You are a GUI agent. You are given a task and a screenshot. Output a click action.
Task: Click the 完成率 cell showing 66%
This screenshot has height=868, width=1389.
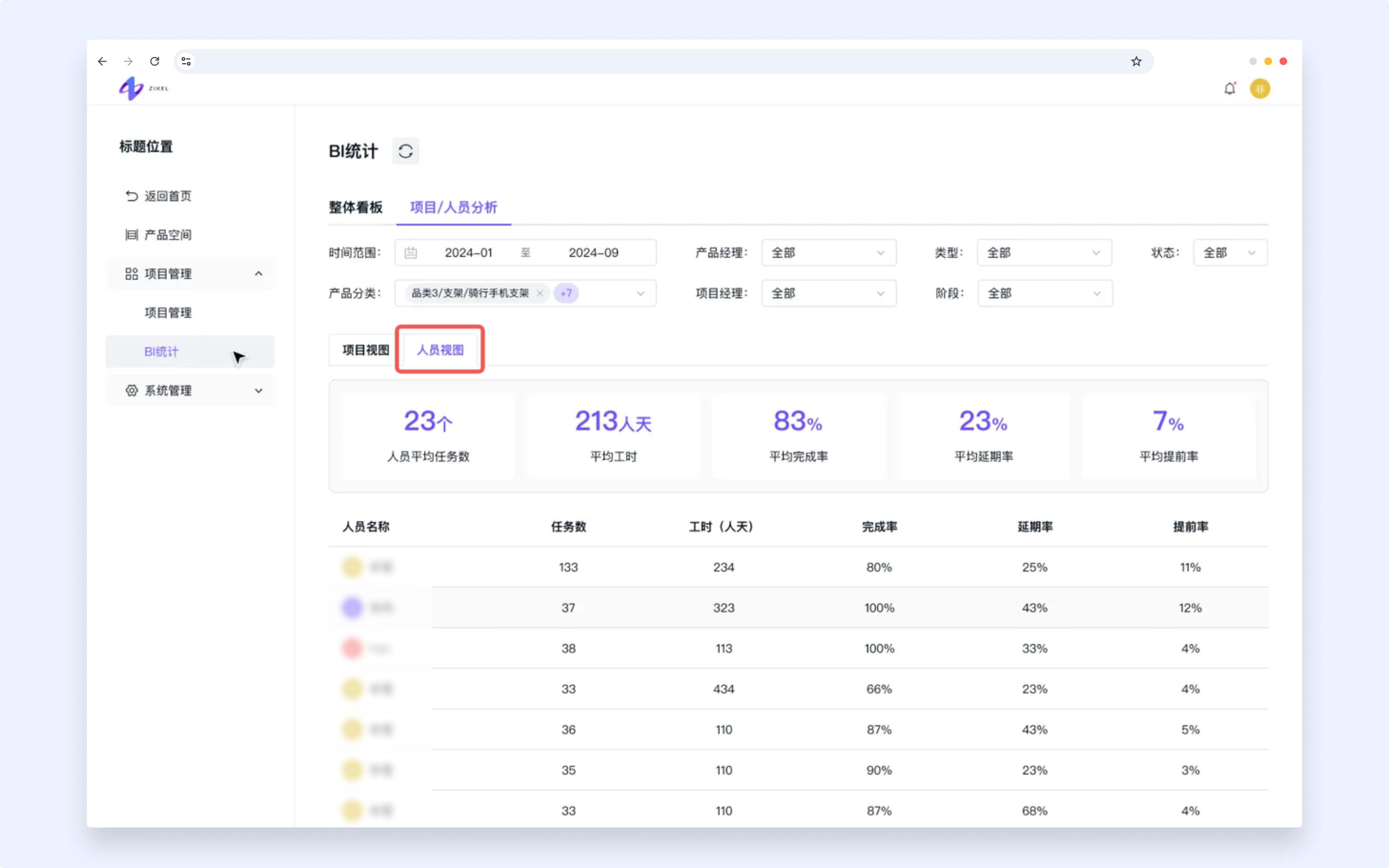(x=879, y=689)
